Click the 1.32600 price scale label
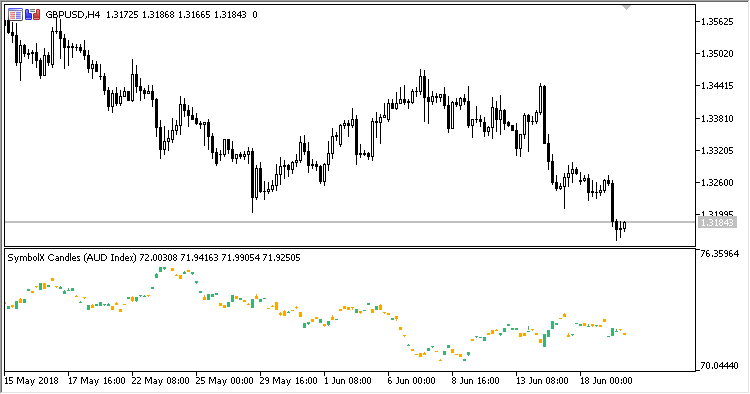Viewport: 750px width, 394px height. (717, 183)
